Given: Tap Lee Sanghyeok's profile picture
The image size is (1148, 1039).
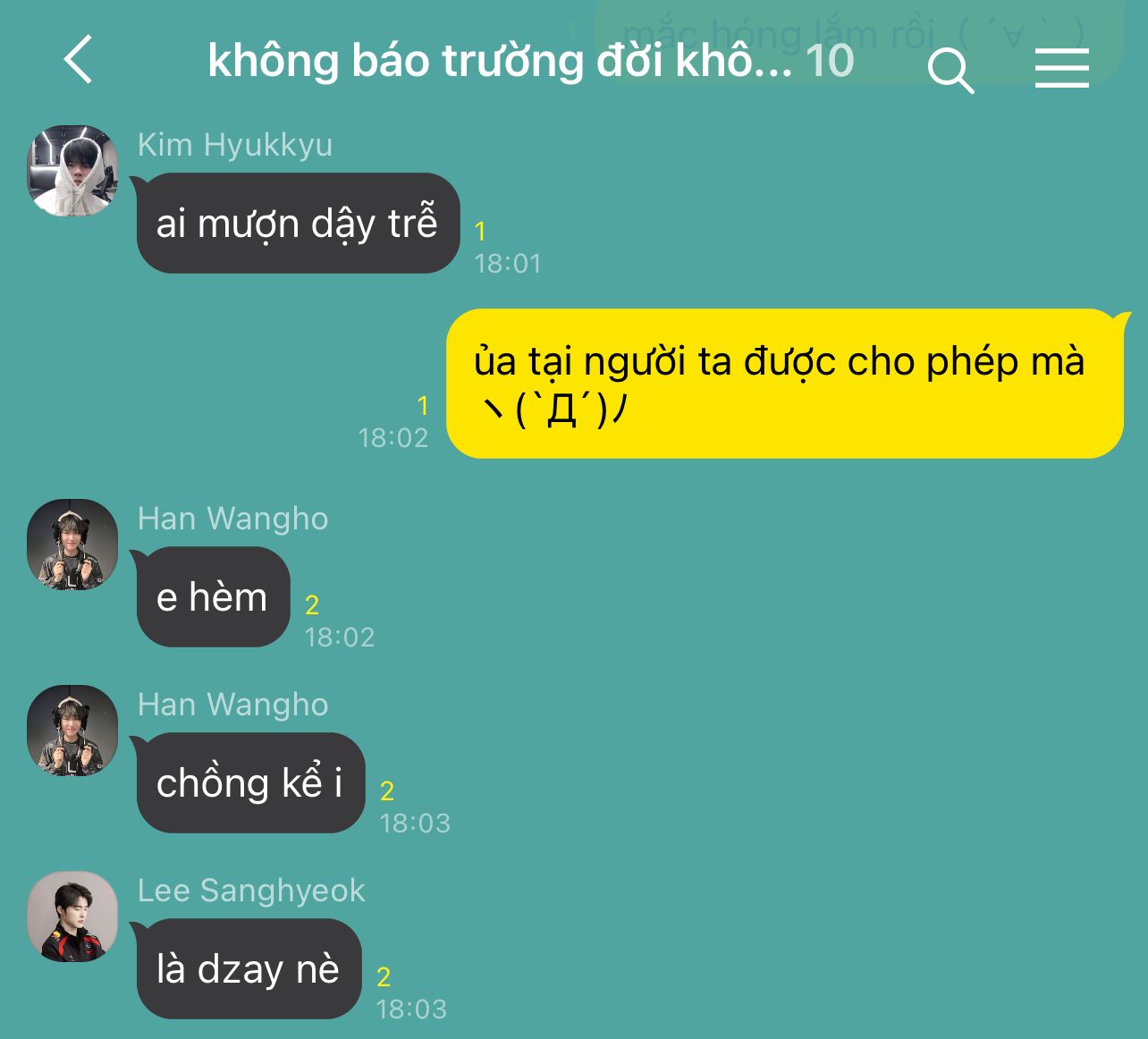Looking at the screenshot, I should 72,917.
